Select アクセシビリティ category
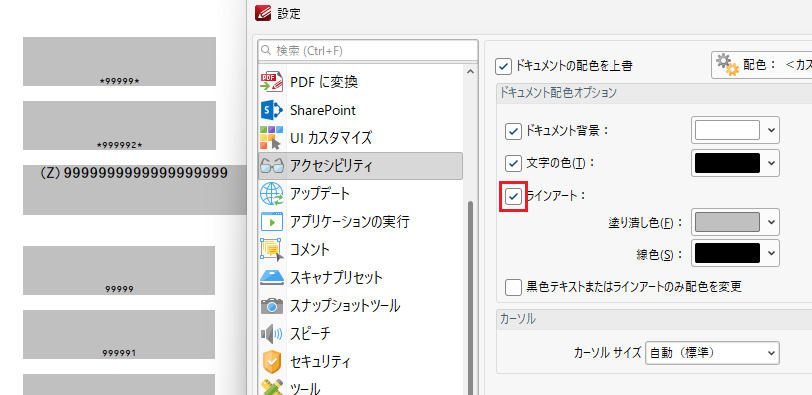The width and height of the screenshot is (812, 395). point(360,166)
